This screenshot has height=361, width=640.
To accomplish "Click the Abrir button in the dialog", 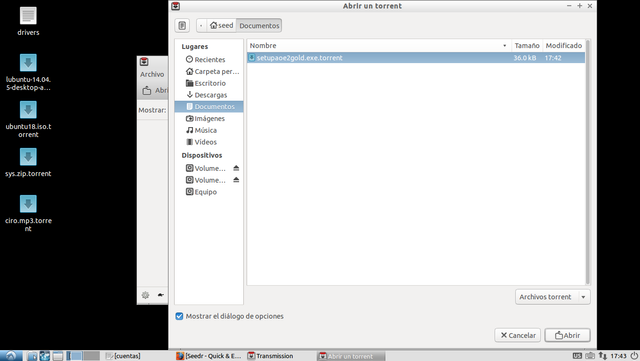I will point(567,335).
